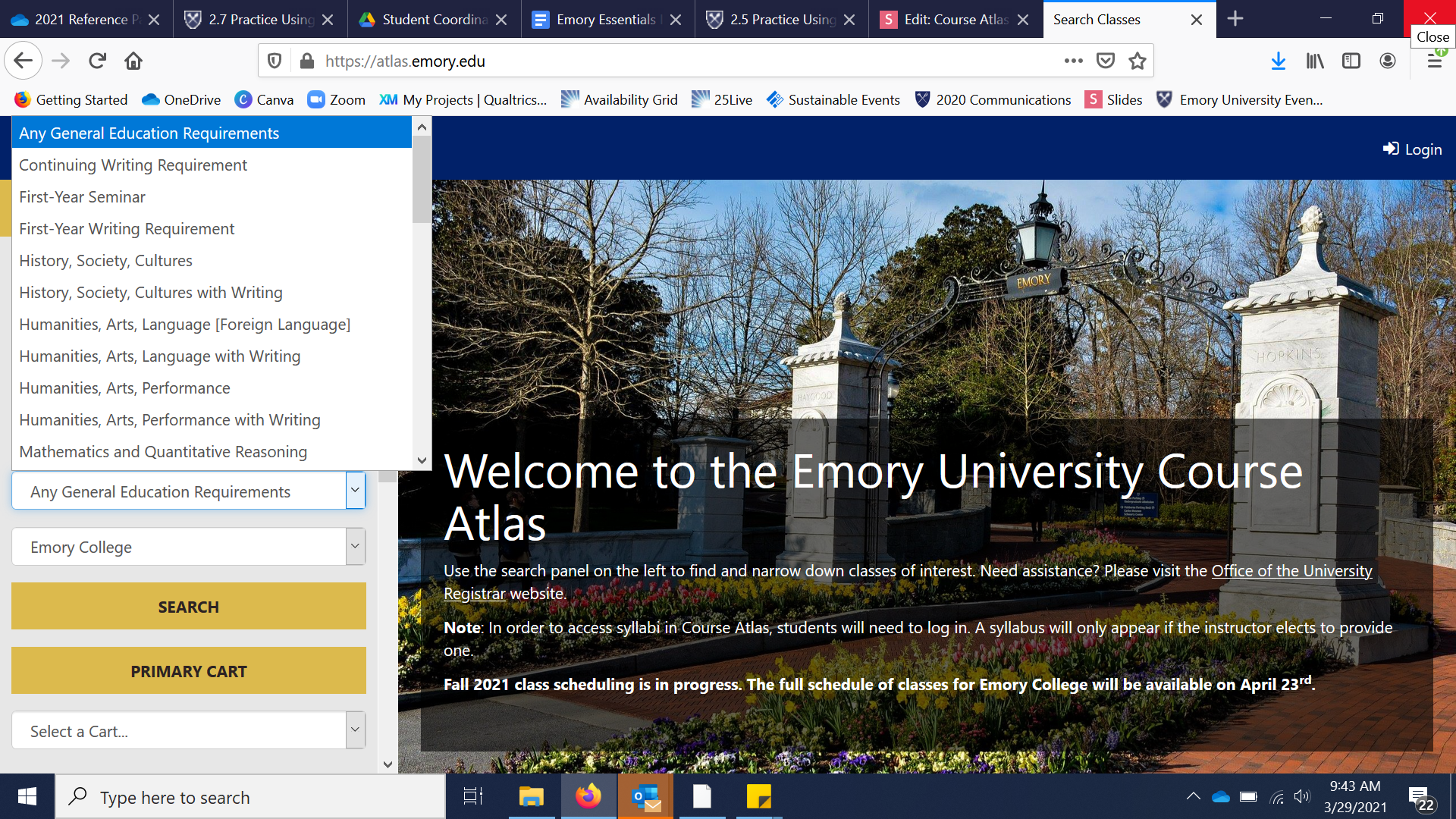Open the Firefox account icon
The height and width of the screenshot is (819, 1456).
pyautogui.click(x=1387, y=61)
